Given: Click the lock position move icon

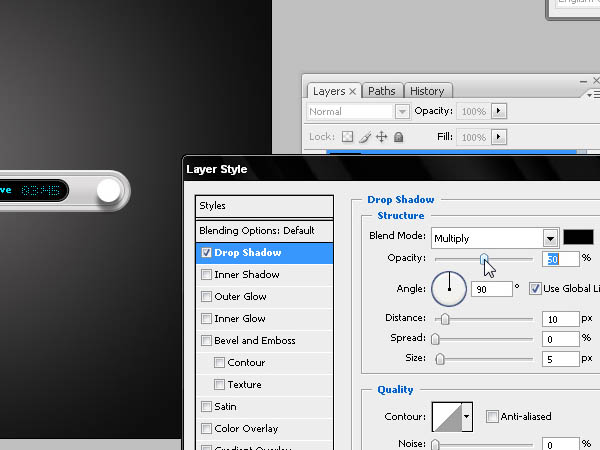Looking at the screenshot, I should pyautogui.click(x=382, y=137).
